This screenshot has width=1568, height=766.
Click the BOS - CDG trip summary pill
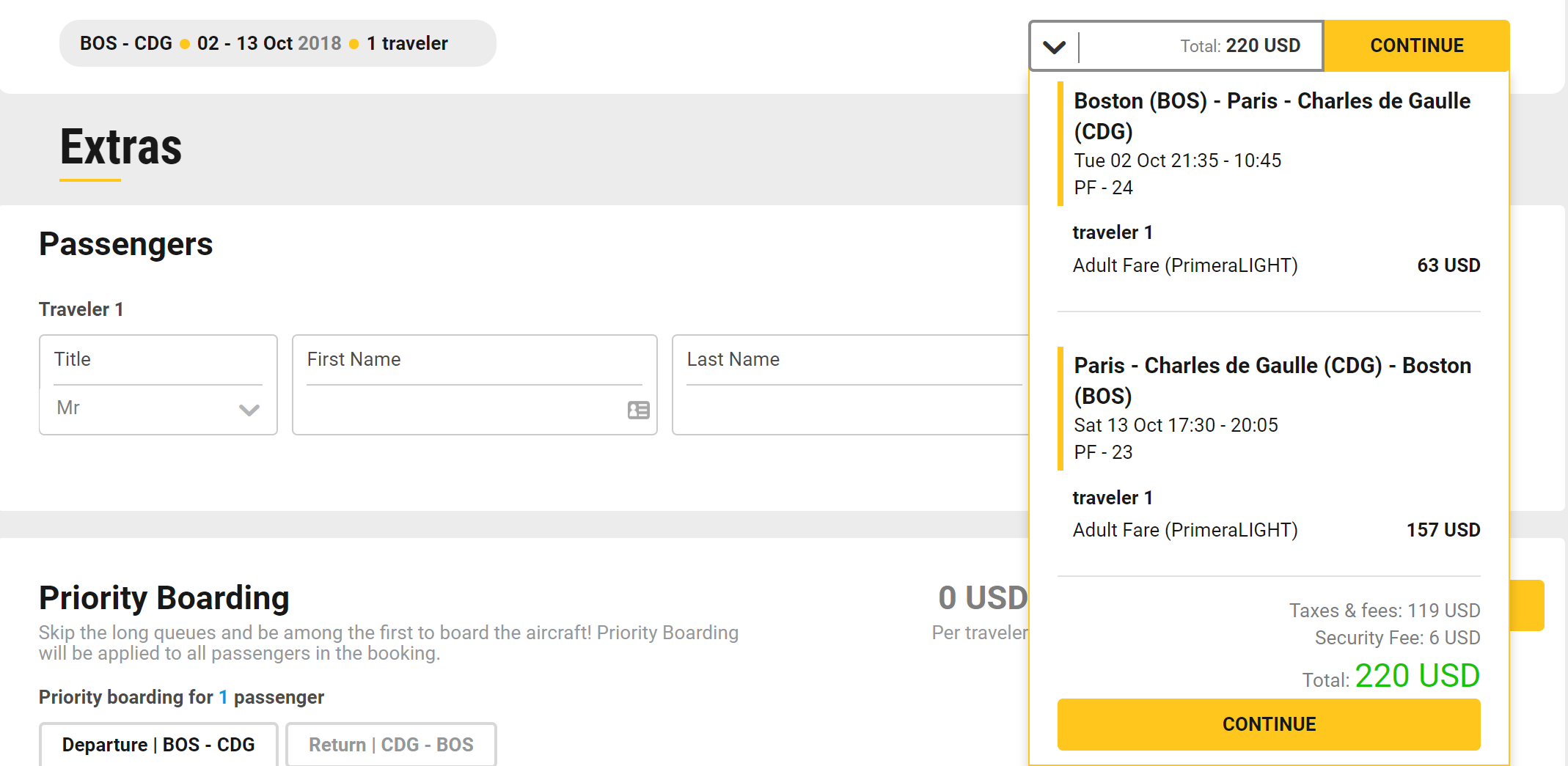(x=277, y=43)
